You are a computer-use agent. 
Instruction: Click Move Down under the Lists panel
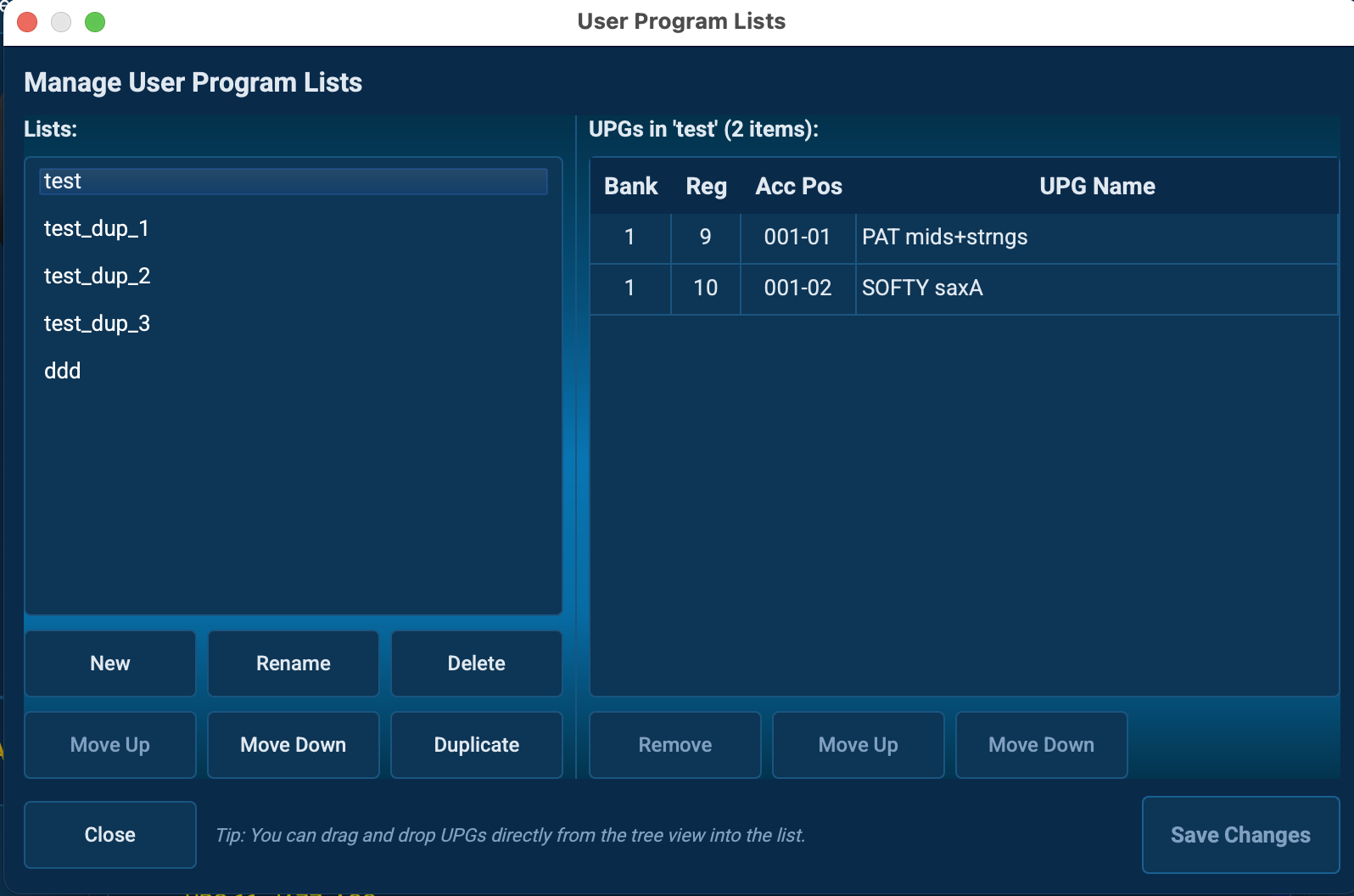pyautogui.click(x=294, y=745)
